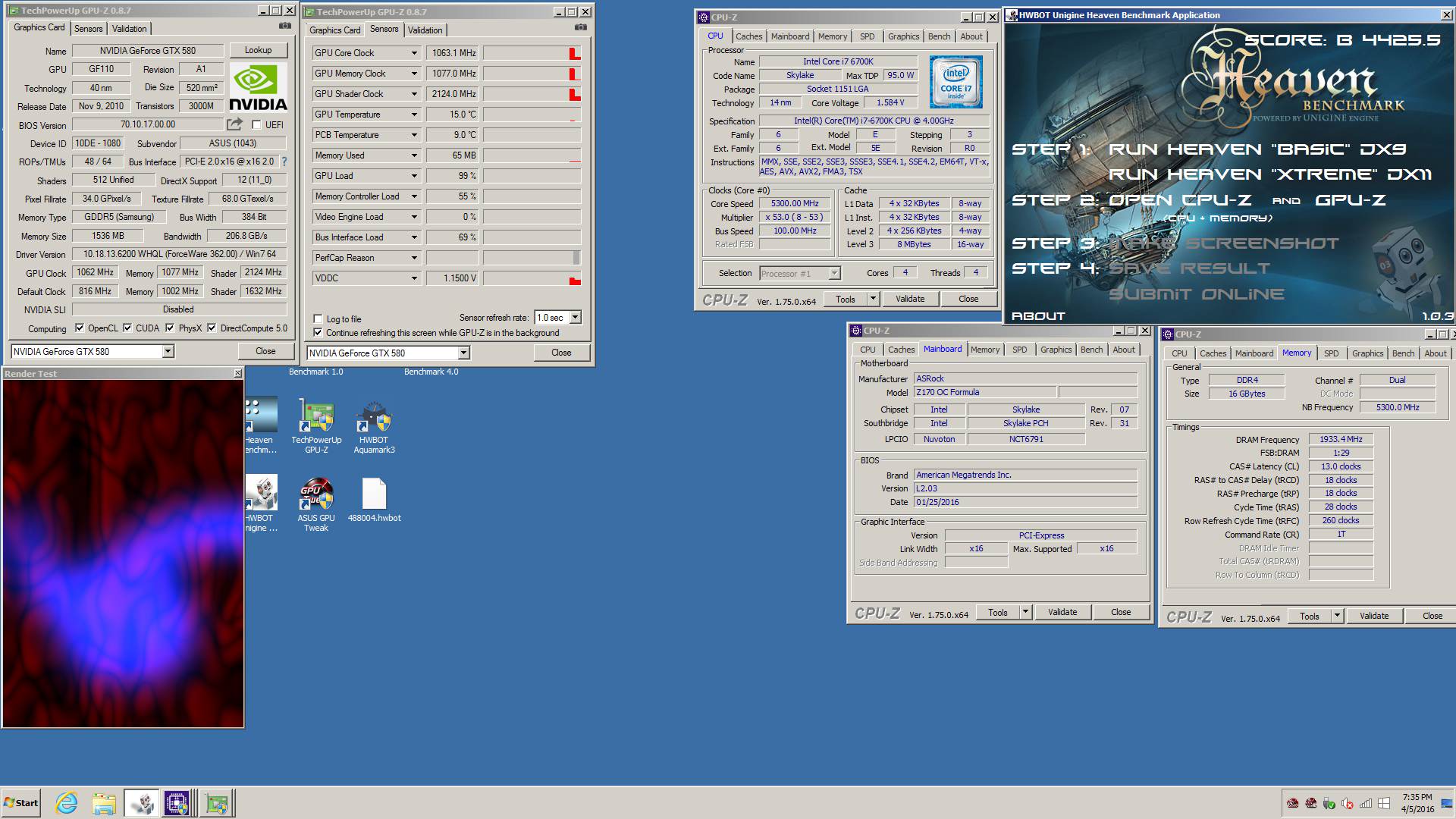Click the Render Test window close icon
The width and height of the screenshot is (1456, 819).
[237, 373]
